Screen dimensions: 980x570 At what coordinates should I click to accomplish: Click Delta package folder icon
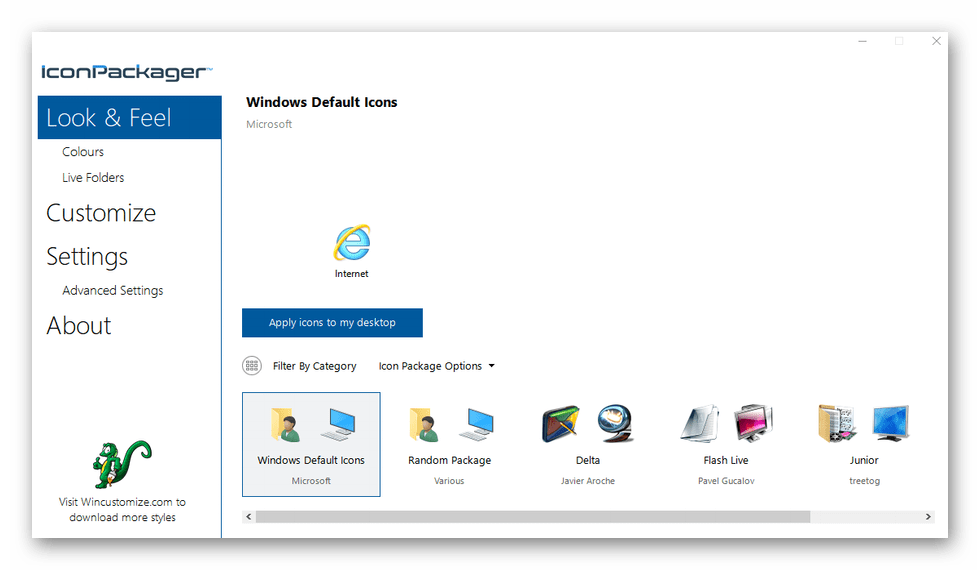[x=561, y=424]
